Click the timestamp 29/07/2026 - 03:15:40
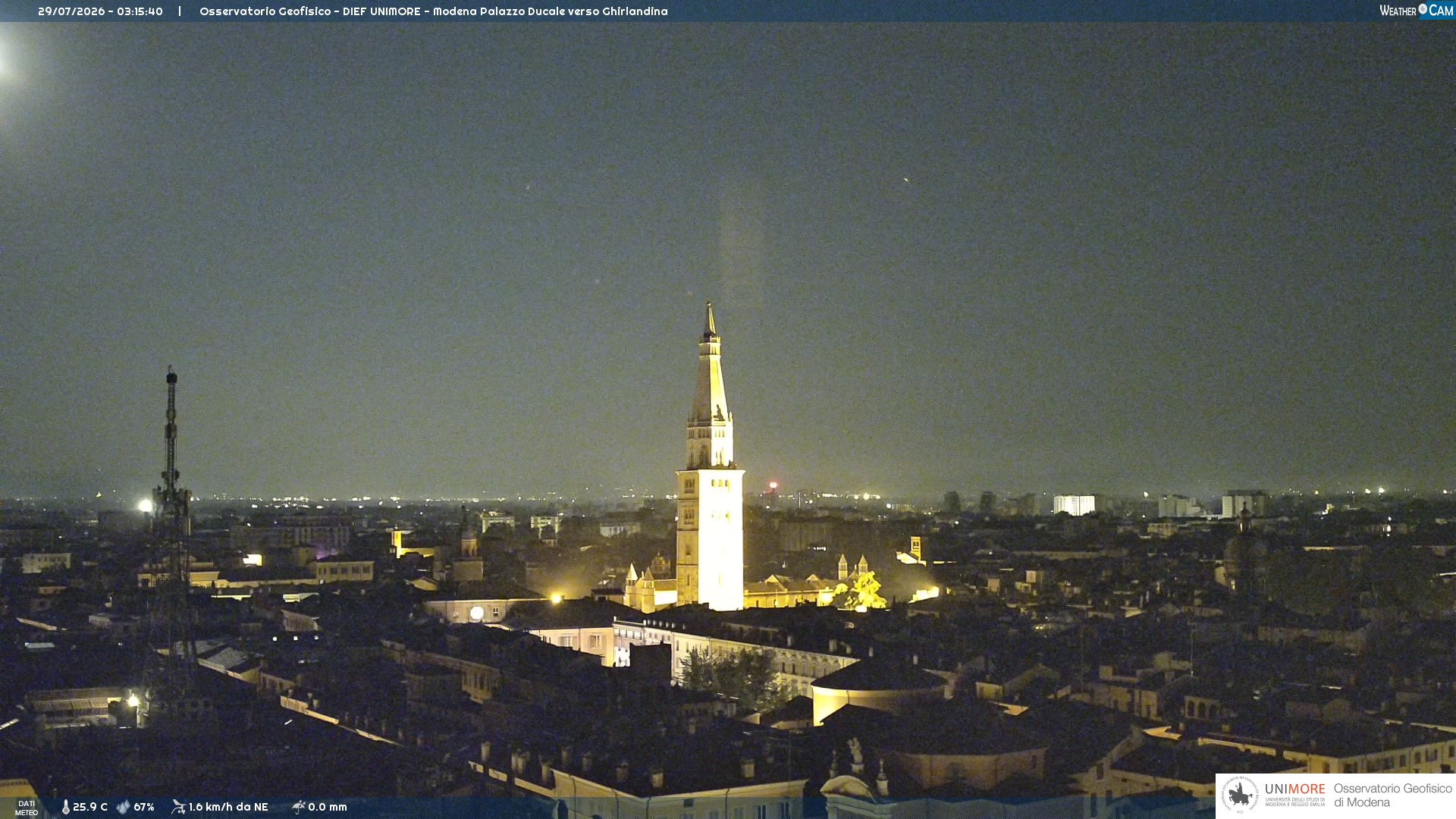This screenshot has width=1456, height=819. tap(100, 11)
